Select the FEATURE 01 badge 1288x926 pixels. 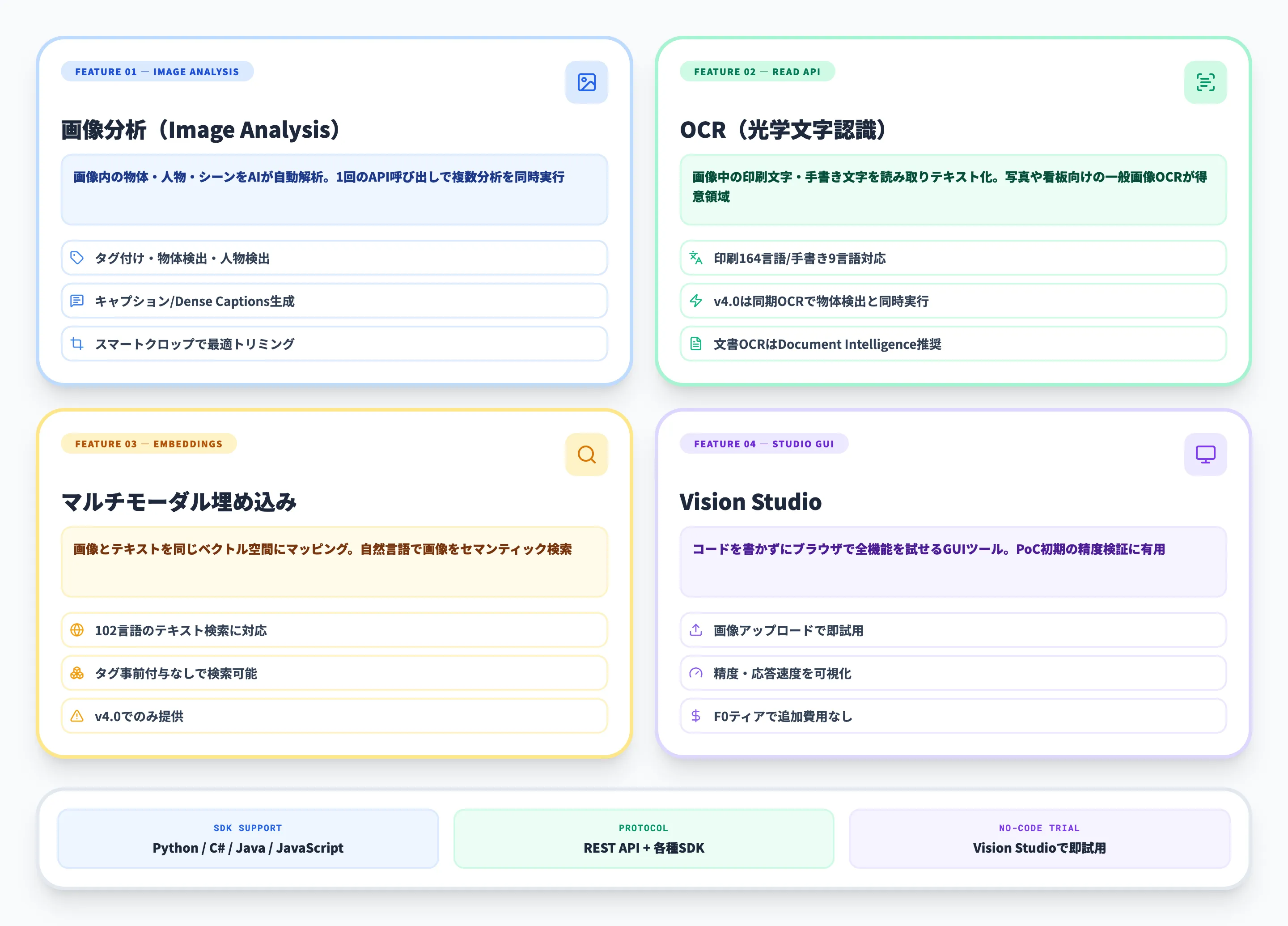tap(157, 72)
